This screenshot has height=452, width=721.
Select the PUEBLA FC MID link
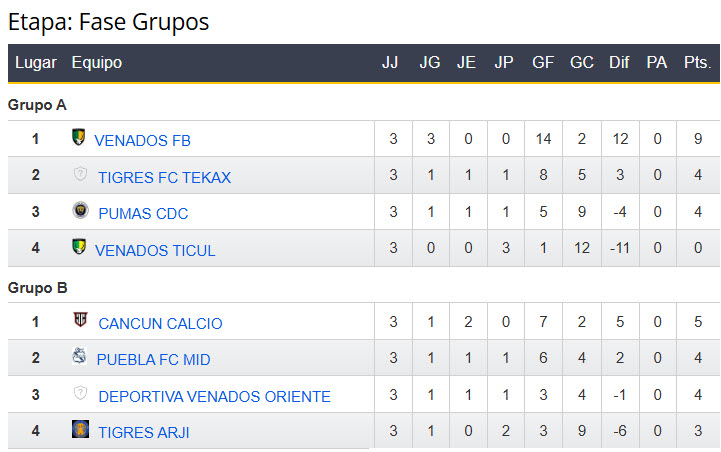click(x=153, y=360)
